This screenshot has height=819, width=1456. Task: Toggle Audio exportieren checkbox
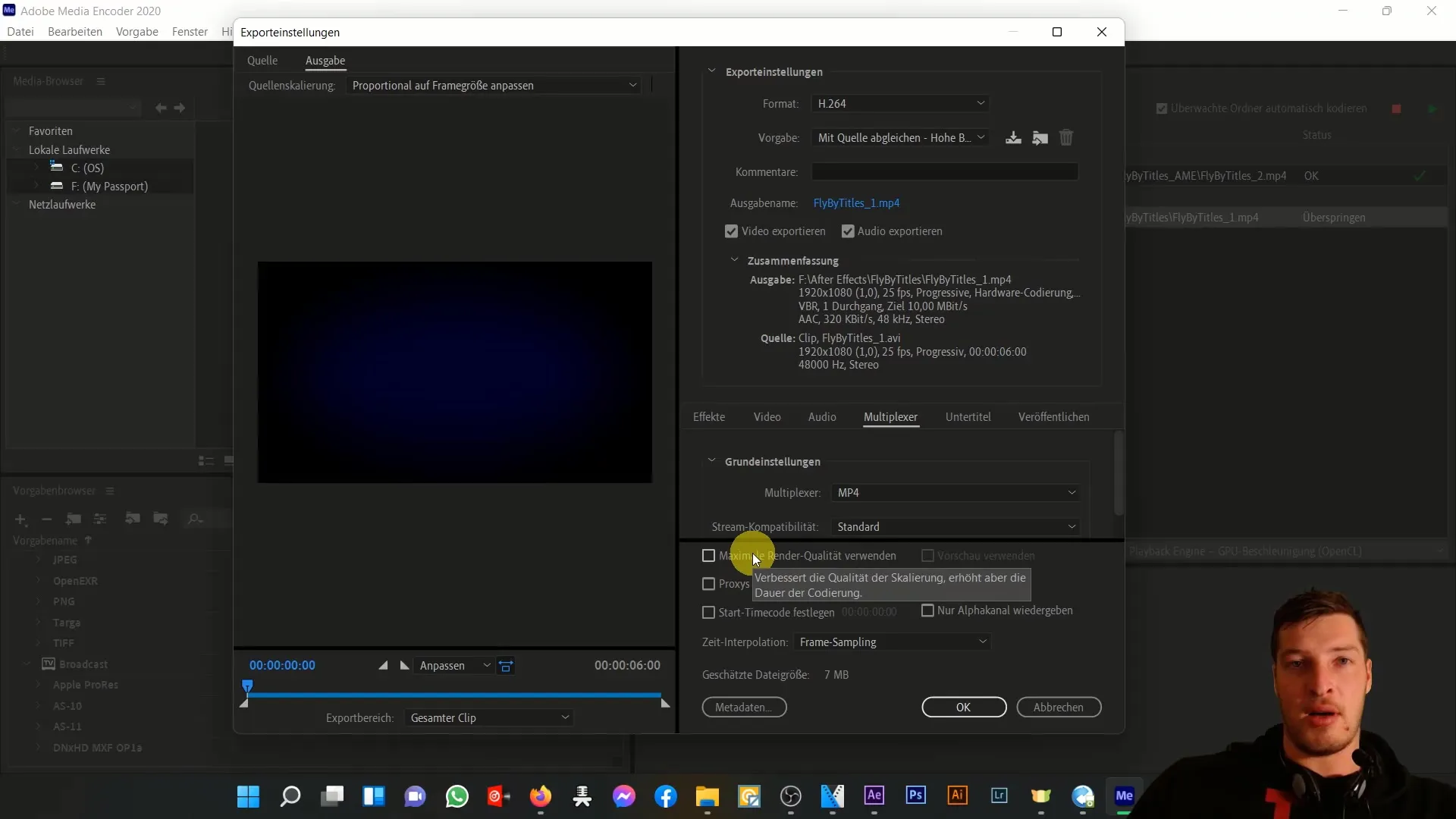coord(848,231)
